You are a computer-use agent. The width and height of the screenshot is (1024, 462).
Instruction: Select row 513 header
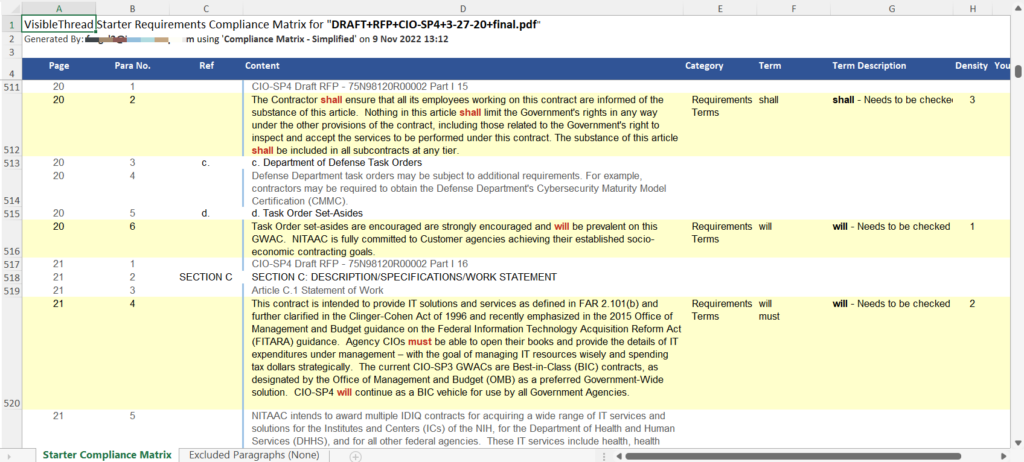click(10, 163)
